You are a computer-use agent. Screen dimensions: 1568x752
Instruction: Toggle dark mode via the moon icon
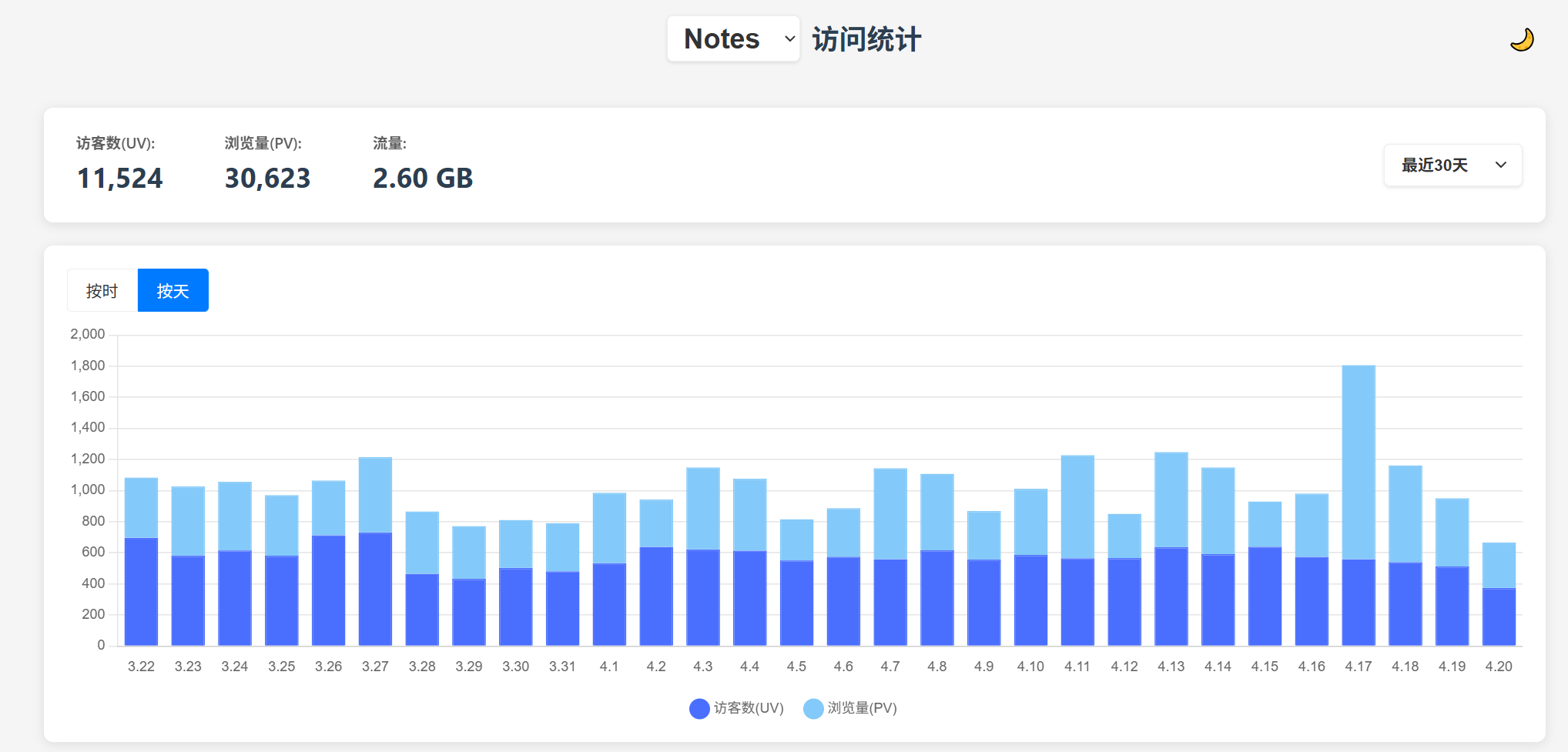(1523, 39)
